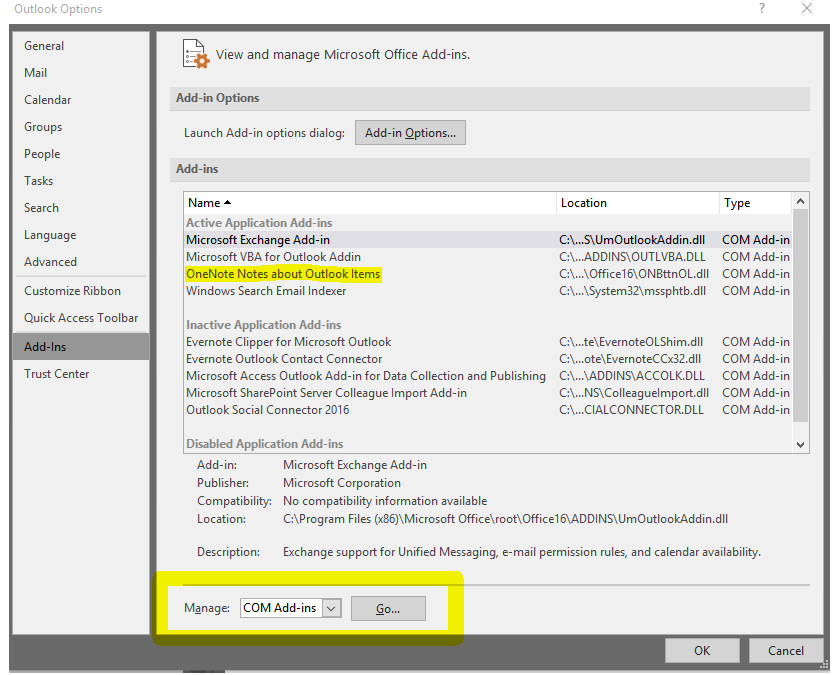The height and width of the screenshot is (675, 835).
Task: Click the EvernoteOLShim.dll location cell
Action: pyautogui.click(x=631, y=342)
